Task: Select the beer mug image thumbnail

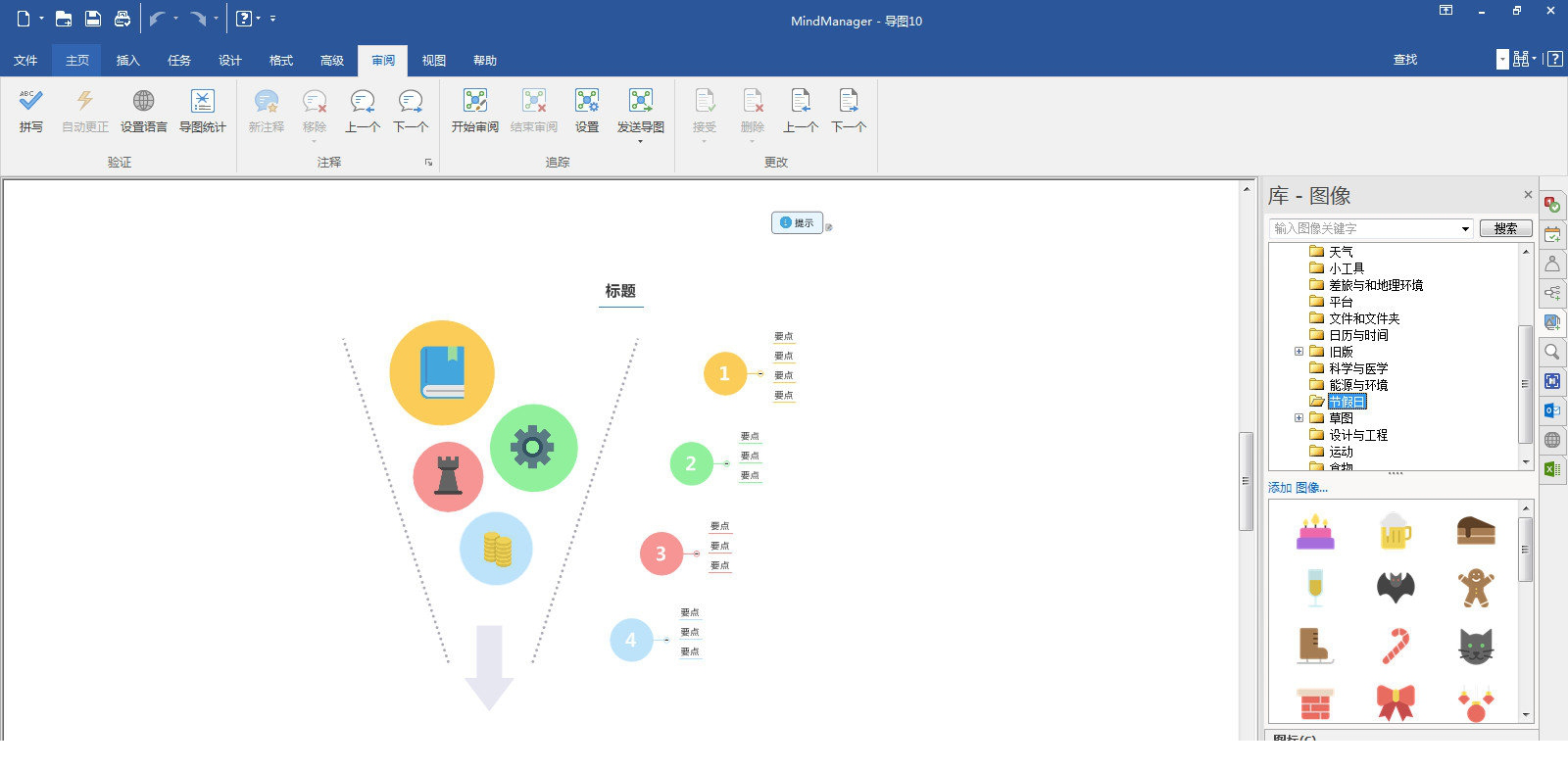Action: pos(1396,532)
